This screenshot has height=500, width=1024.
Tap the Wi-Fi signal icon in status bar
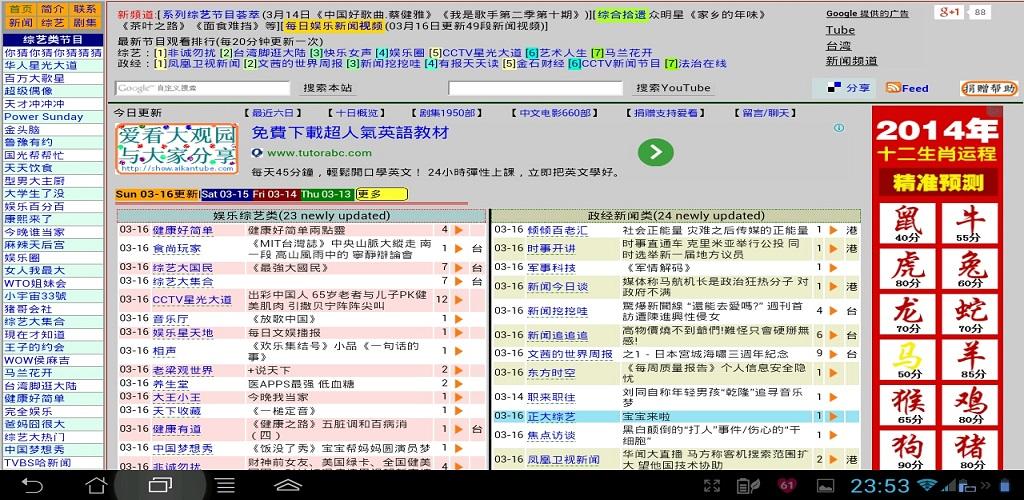pyautogui.click(x=926, y=485)
